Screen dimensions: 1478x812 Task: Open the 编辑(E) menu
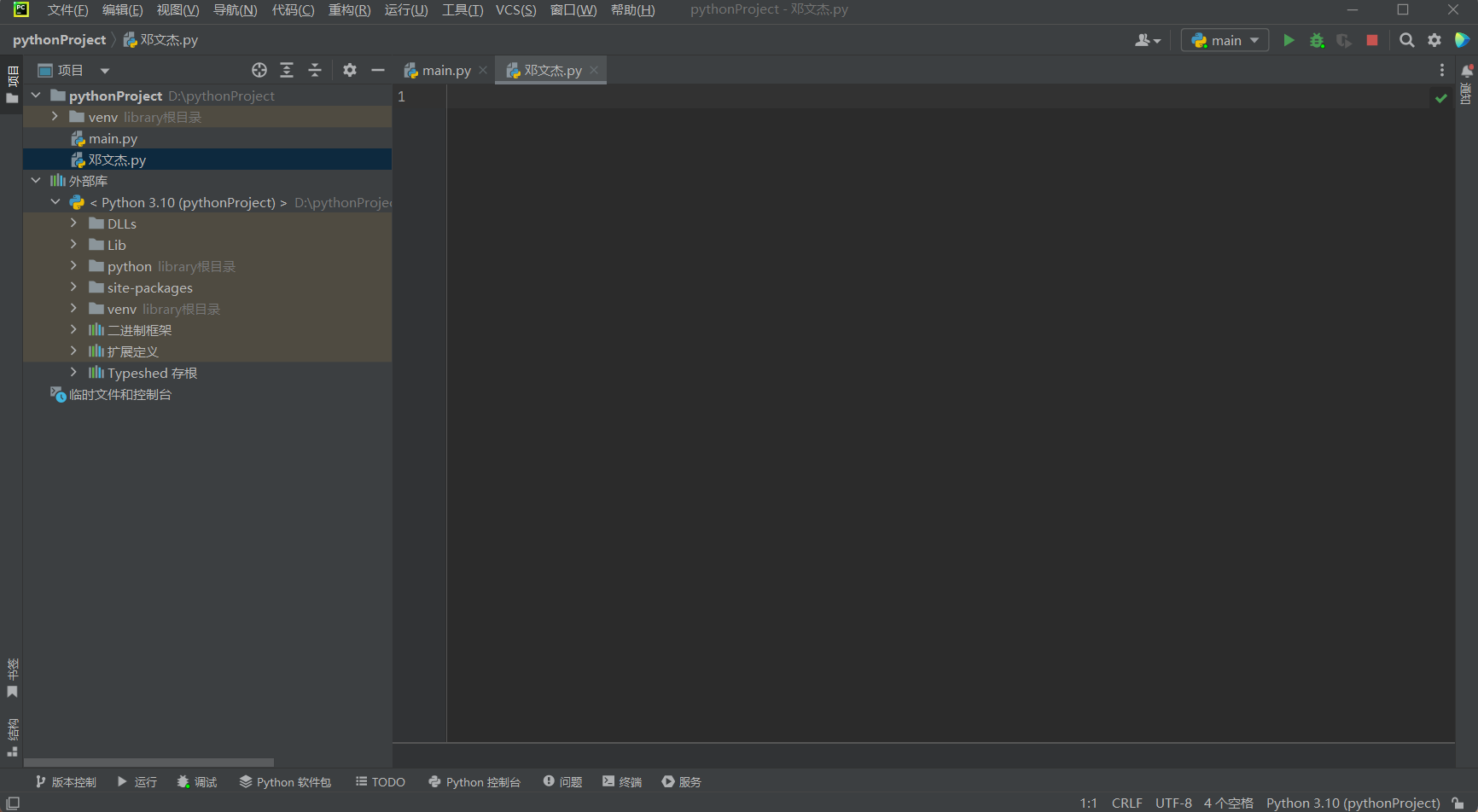tap(122, 10)
